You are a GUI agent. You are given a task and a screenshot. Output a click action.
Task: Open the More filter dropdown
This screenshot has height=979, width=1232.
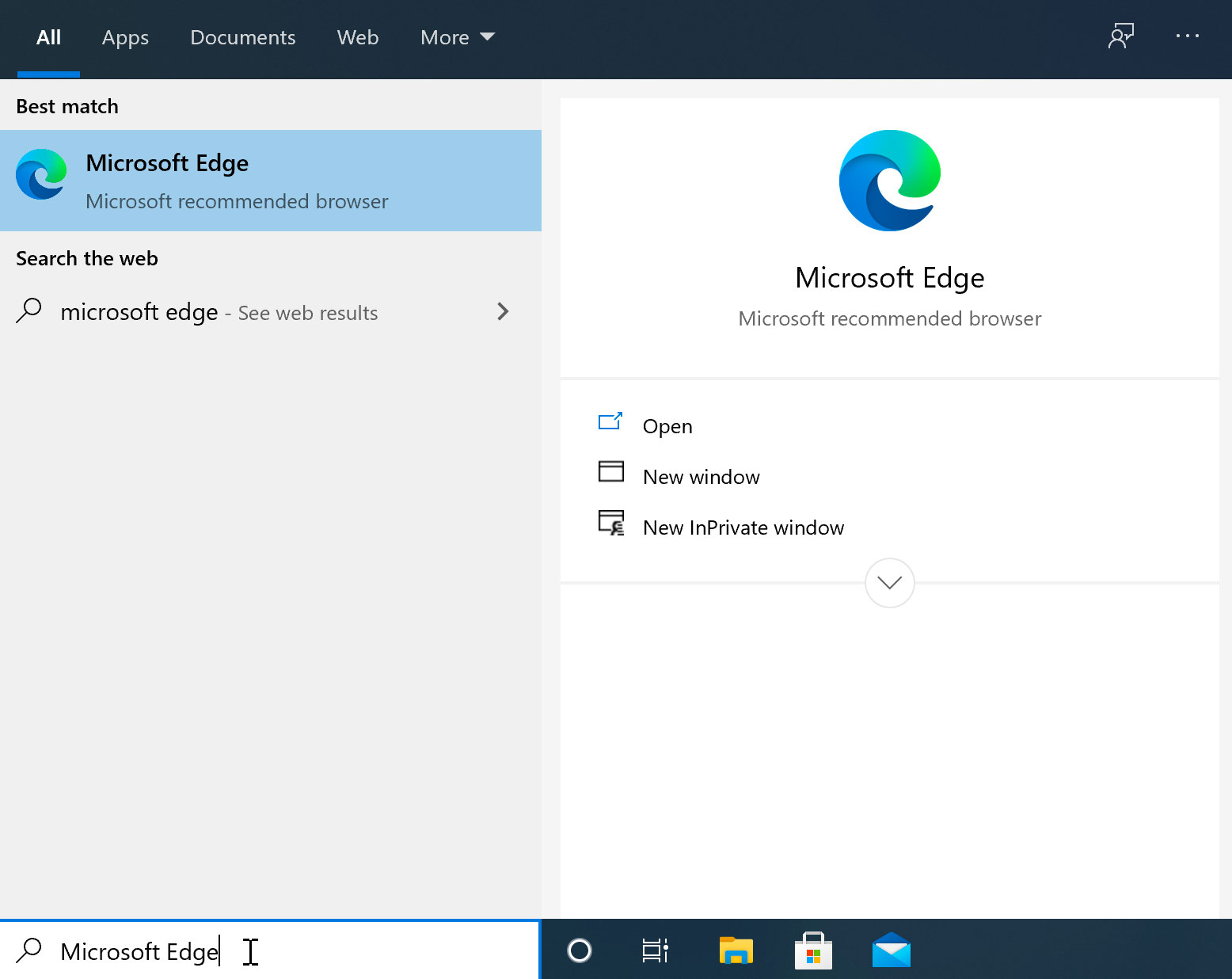[458, 37]
